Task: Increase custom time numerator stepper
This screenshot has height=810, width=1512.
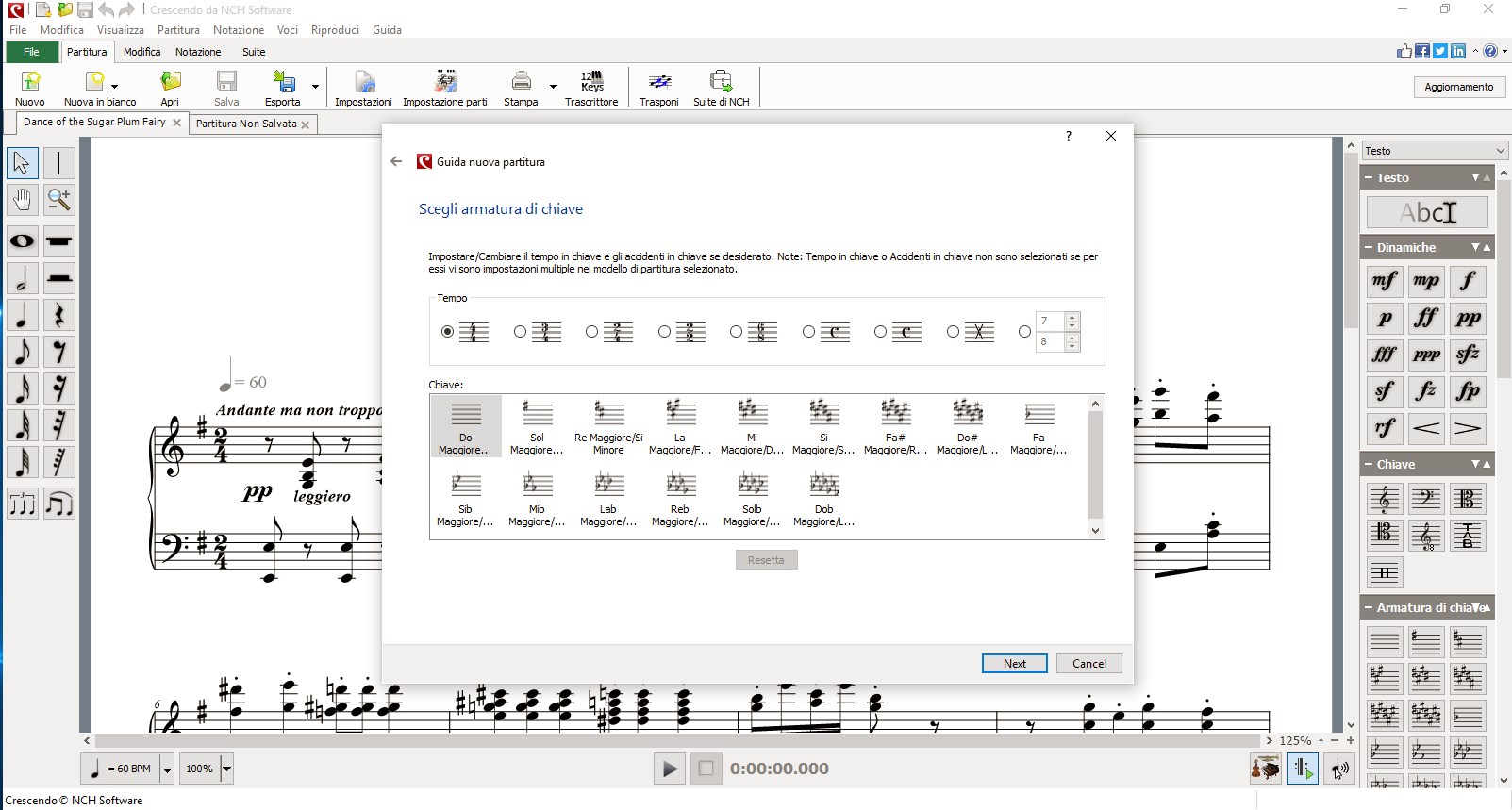Action: coord(1072,317)
